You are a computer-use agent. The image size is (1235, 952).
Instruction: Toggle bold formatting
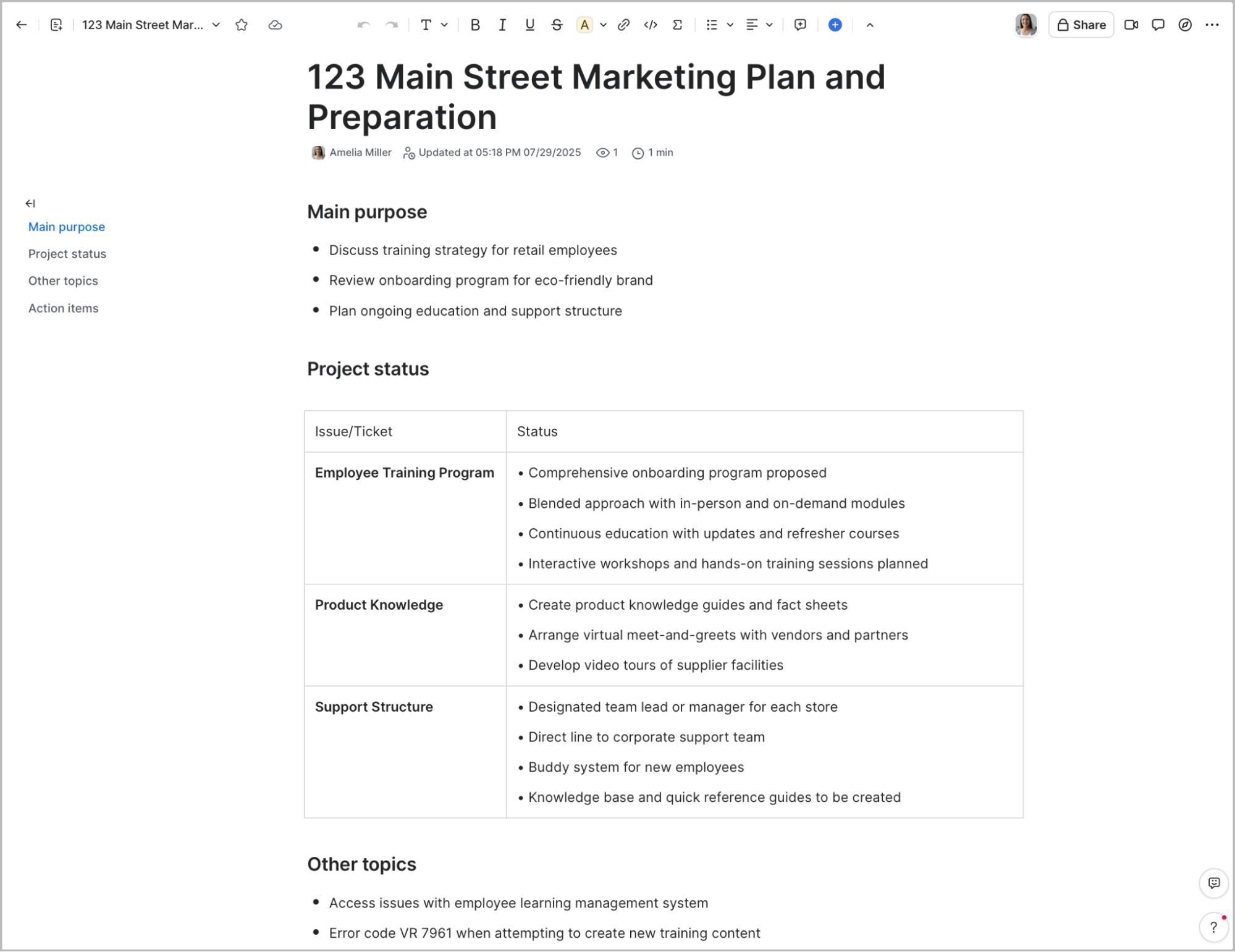pos(474,25)
